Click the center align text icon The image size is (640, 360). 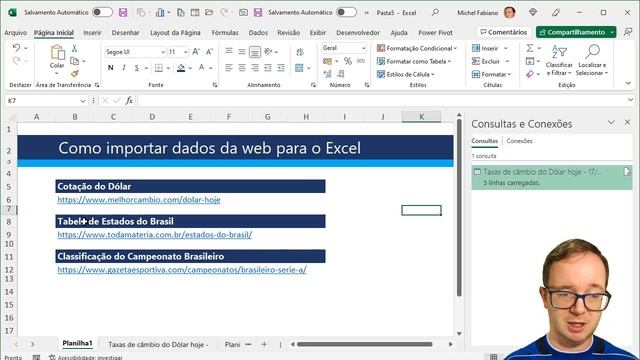point(242,68)
